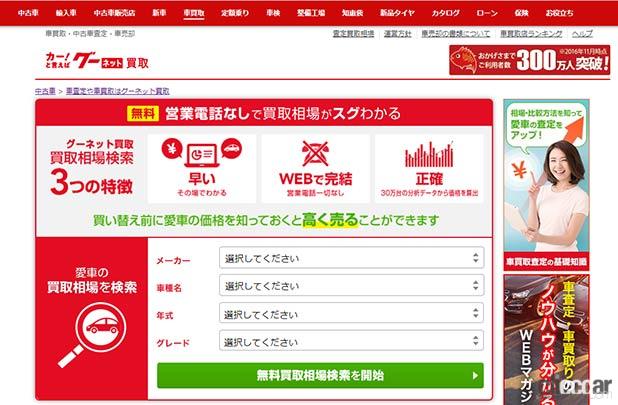Click the red fish icon on banner
618x405 pixels.
pyautogui.click(x=464, y=60)
